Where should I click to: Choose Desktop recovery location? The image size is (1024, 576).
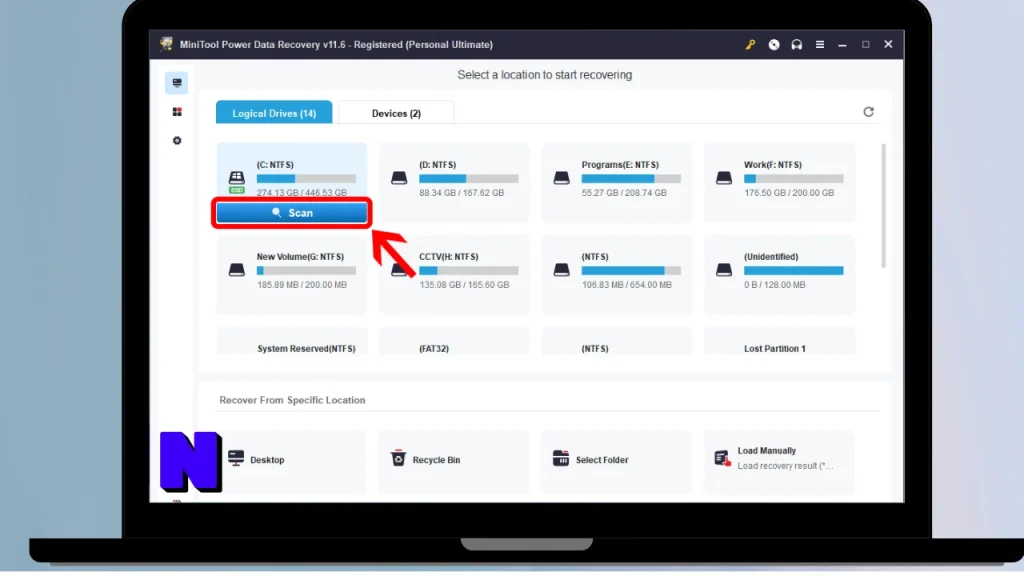[x=291, y=460]
